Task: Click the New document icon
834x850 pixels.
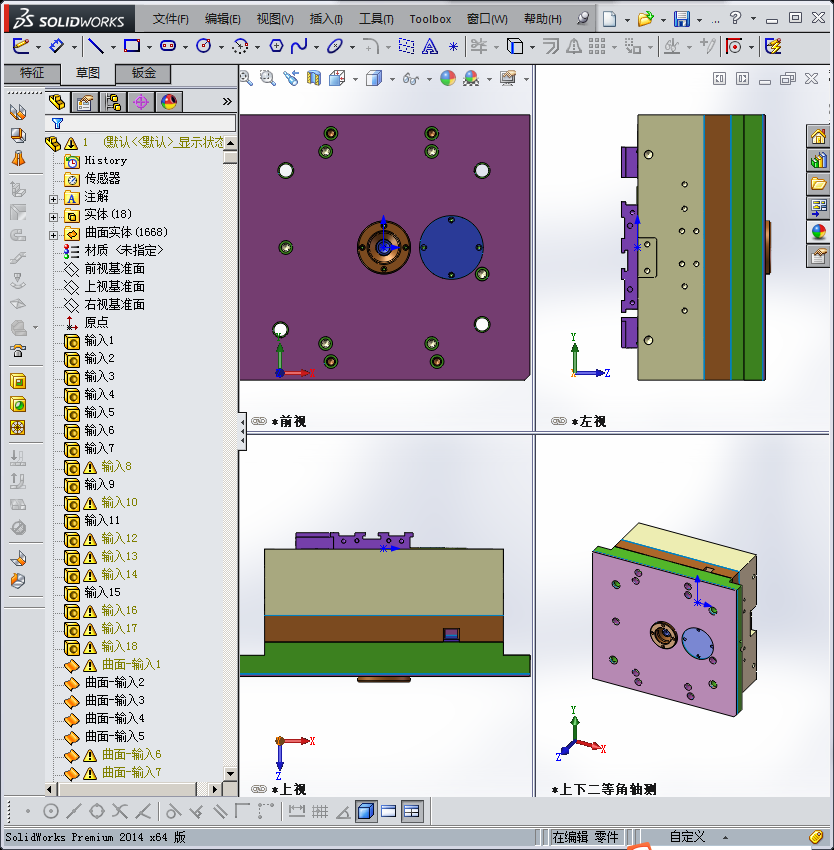Action: click(610, 19)
